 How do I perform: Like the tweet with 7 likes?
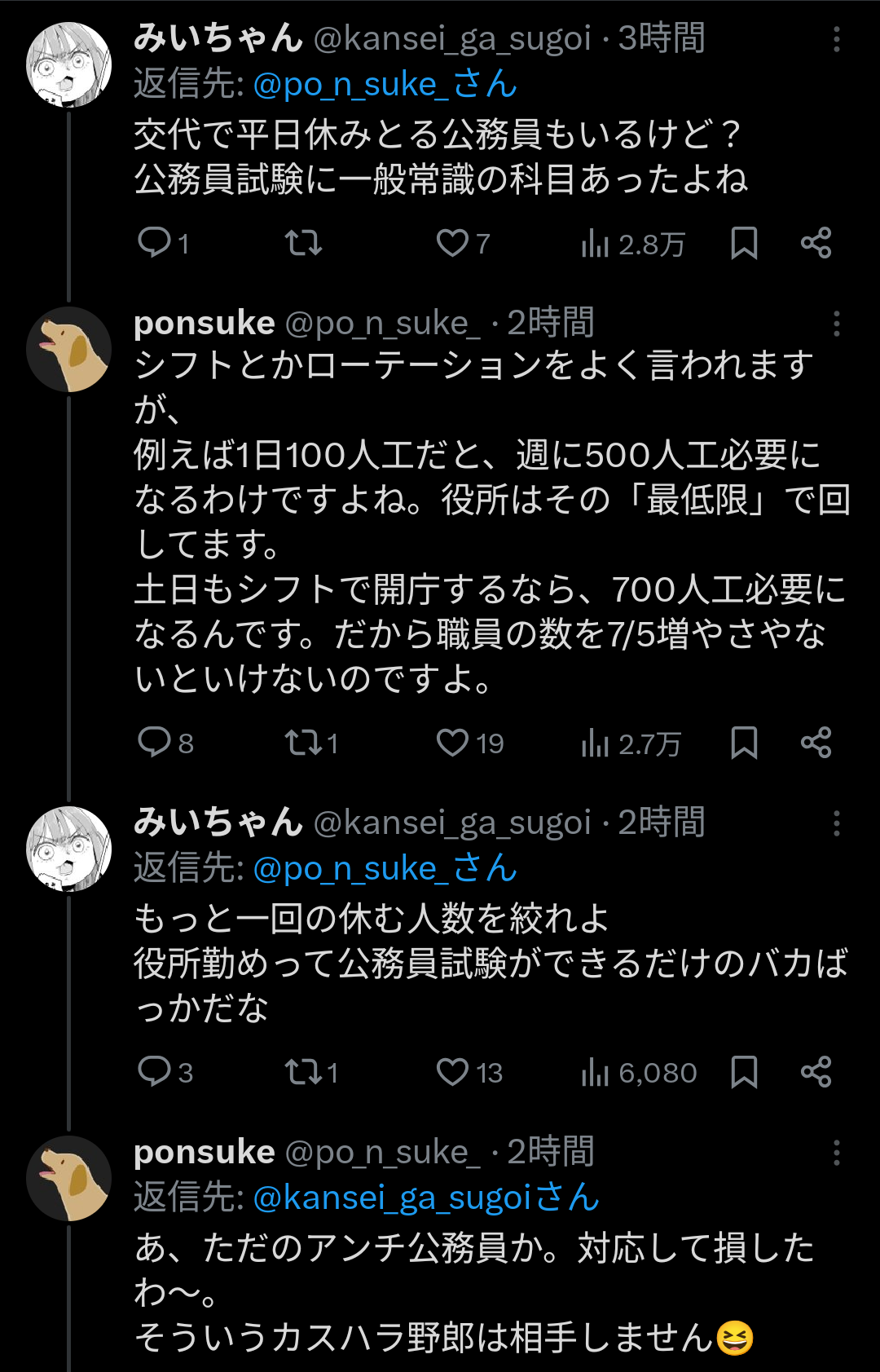point(453,243)
